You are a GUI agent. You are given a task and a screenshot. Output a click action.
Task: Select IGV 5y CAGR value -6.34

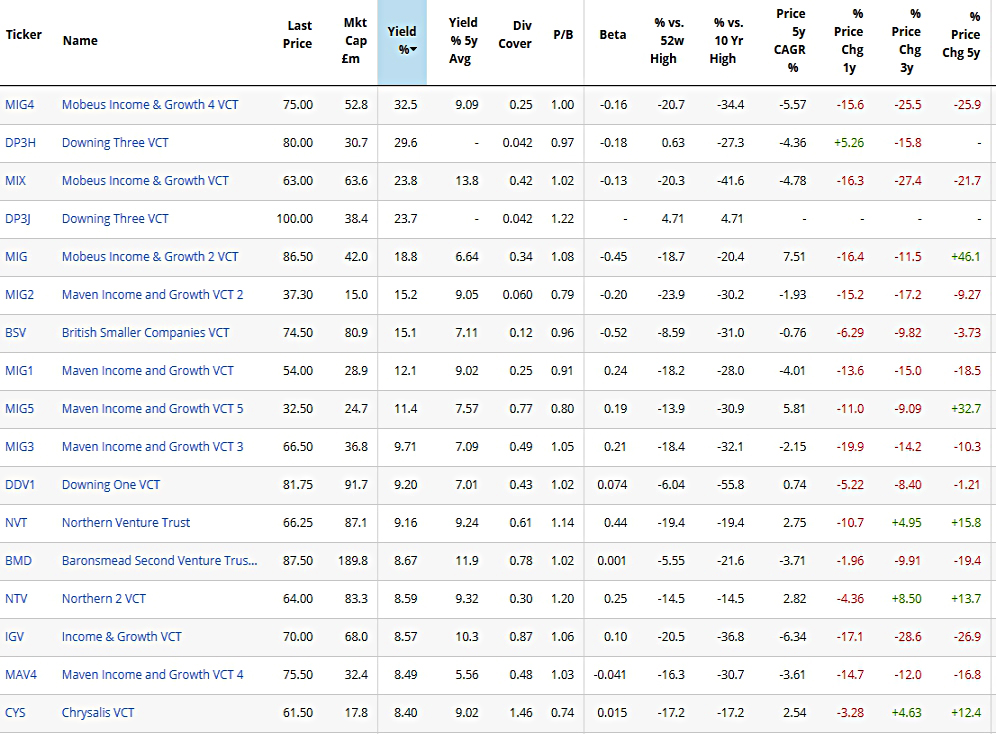tap(793, 637)
